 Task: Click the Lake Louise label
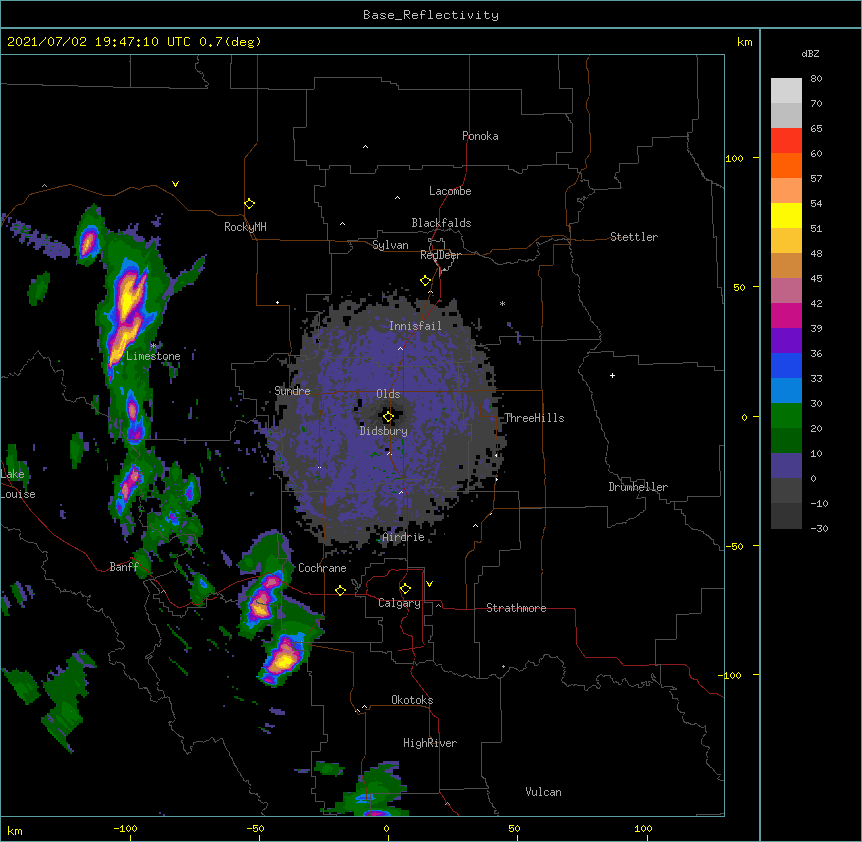tap(18, 484)
